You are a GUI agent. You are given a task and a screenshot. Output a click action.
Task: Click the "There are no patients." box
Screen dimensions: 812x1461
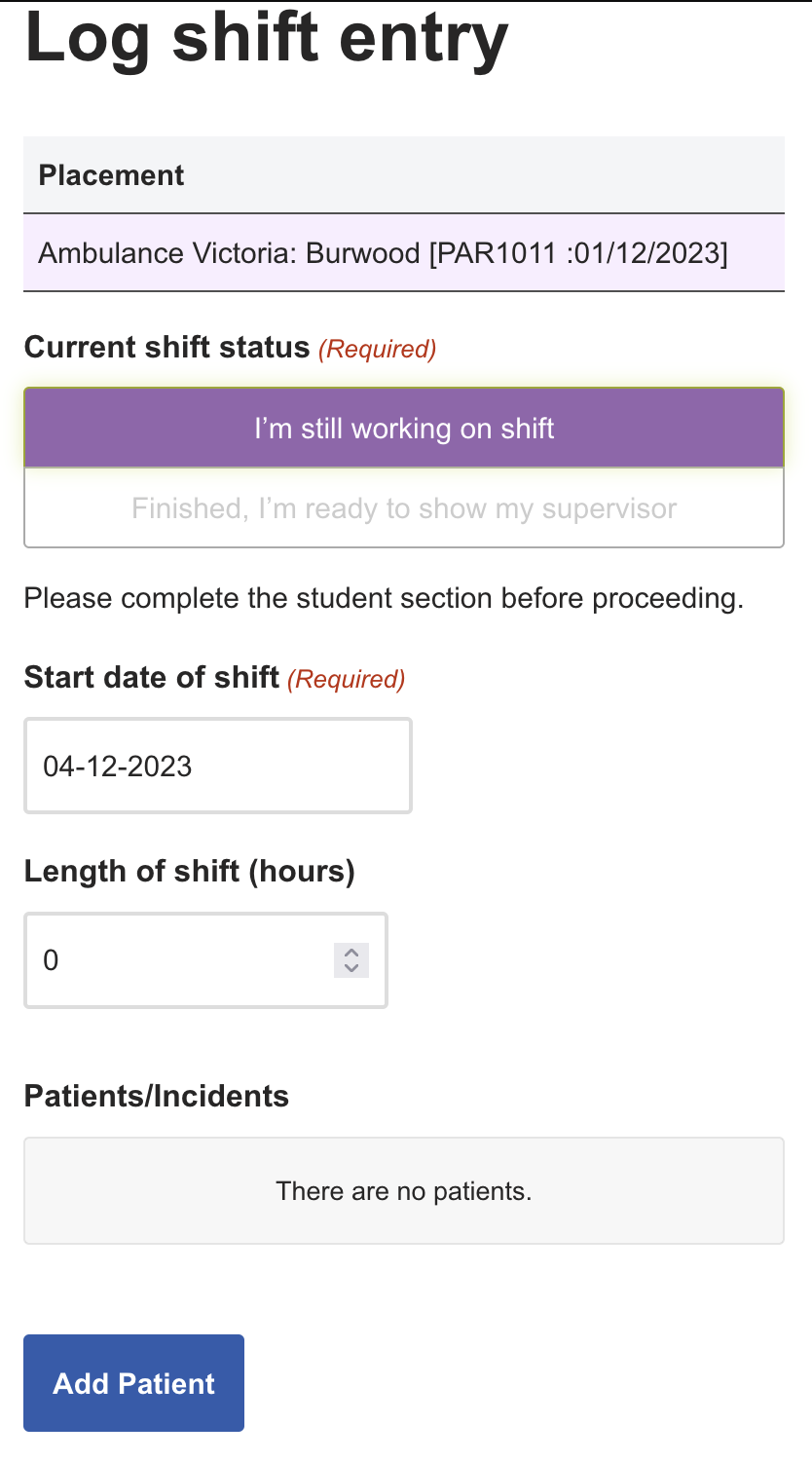(403, 1191)
